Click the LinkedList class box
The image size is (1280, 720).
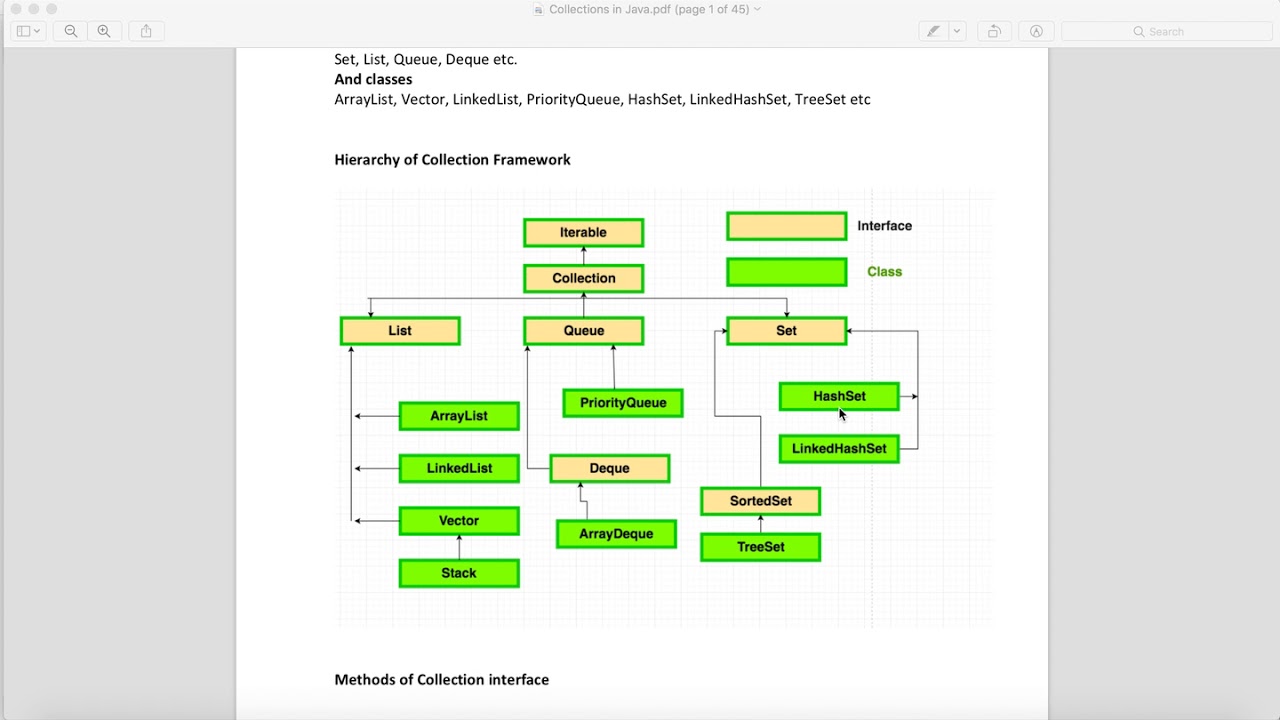pyautogui.click(x=459, y=468)
